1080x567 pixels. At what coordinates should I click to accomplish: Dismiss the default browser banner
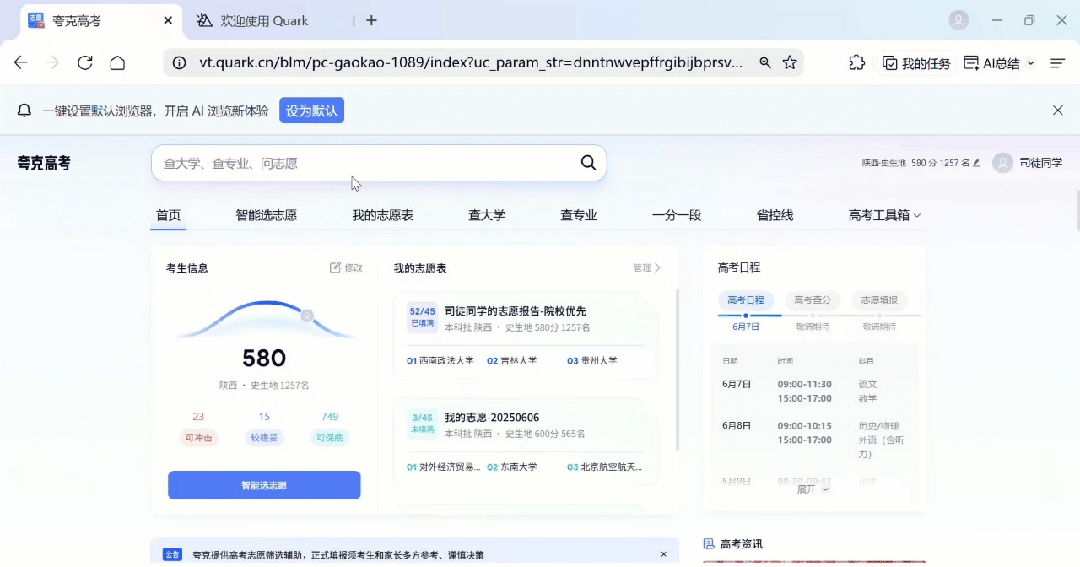click(x=1057, y=110)
